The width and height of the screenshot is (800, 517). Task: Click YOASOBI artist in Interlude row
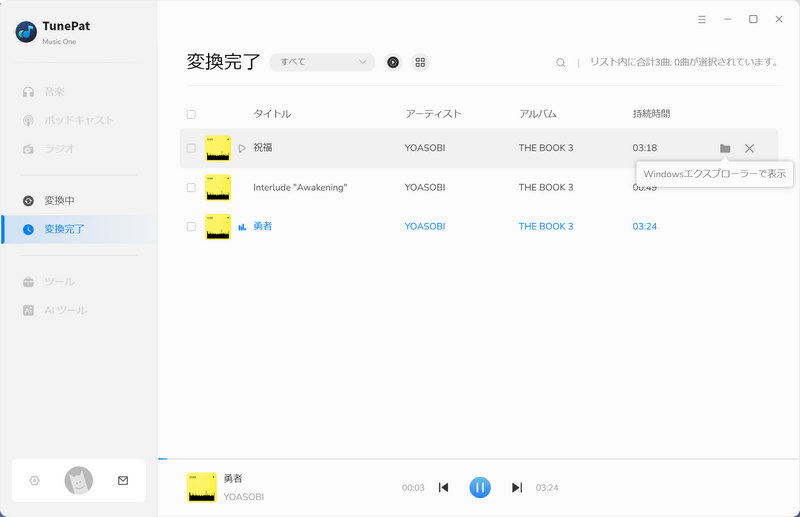click(425, 187)
